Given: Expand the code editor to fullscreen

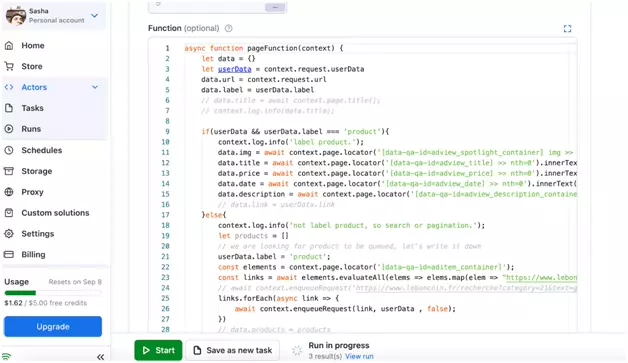Looking at the screenshot, I should (x=568, y=28).
